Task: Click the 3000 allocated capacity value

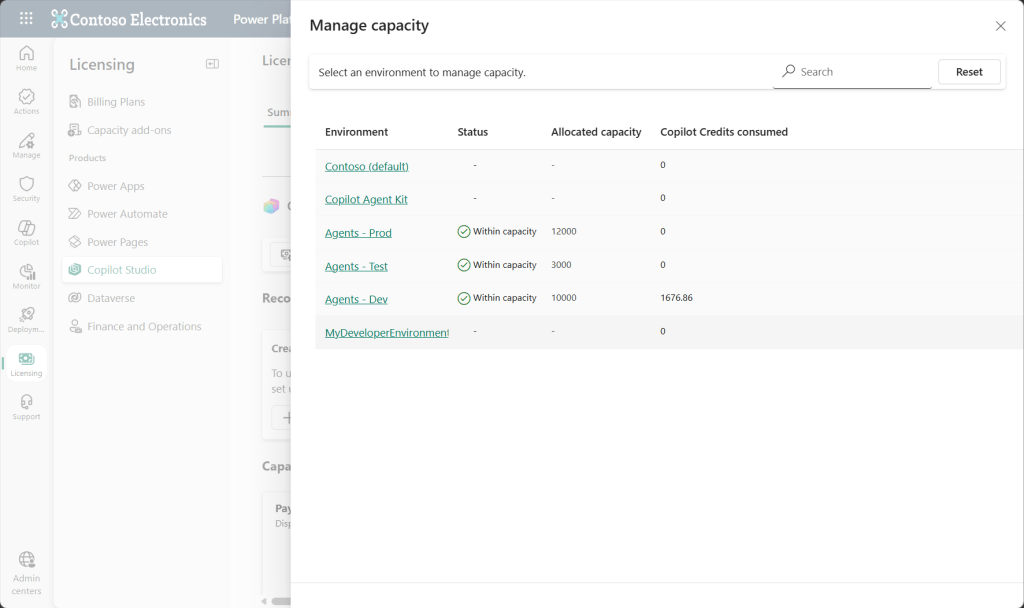Action: click(561, 264)
